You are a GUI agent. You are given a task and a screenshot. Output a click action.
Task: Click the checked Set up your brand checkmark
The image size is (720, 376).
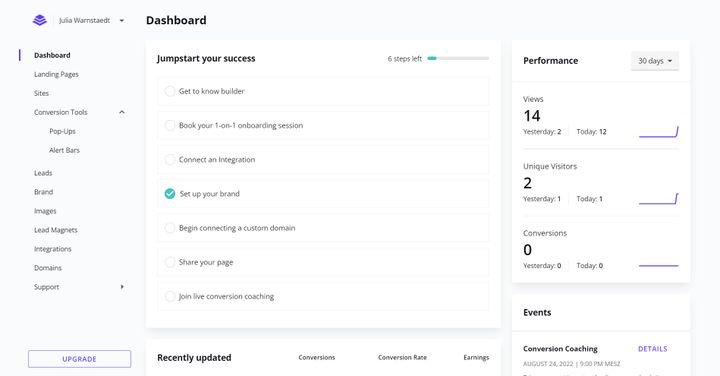[x=170, y=194]
